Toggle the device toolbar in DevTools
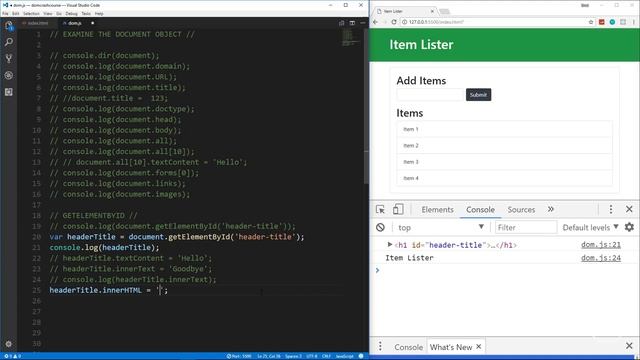The image size is (640, 360). pos(398,209)
